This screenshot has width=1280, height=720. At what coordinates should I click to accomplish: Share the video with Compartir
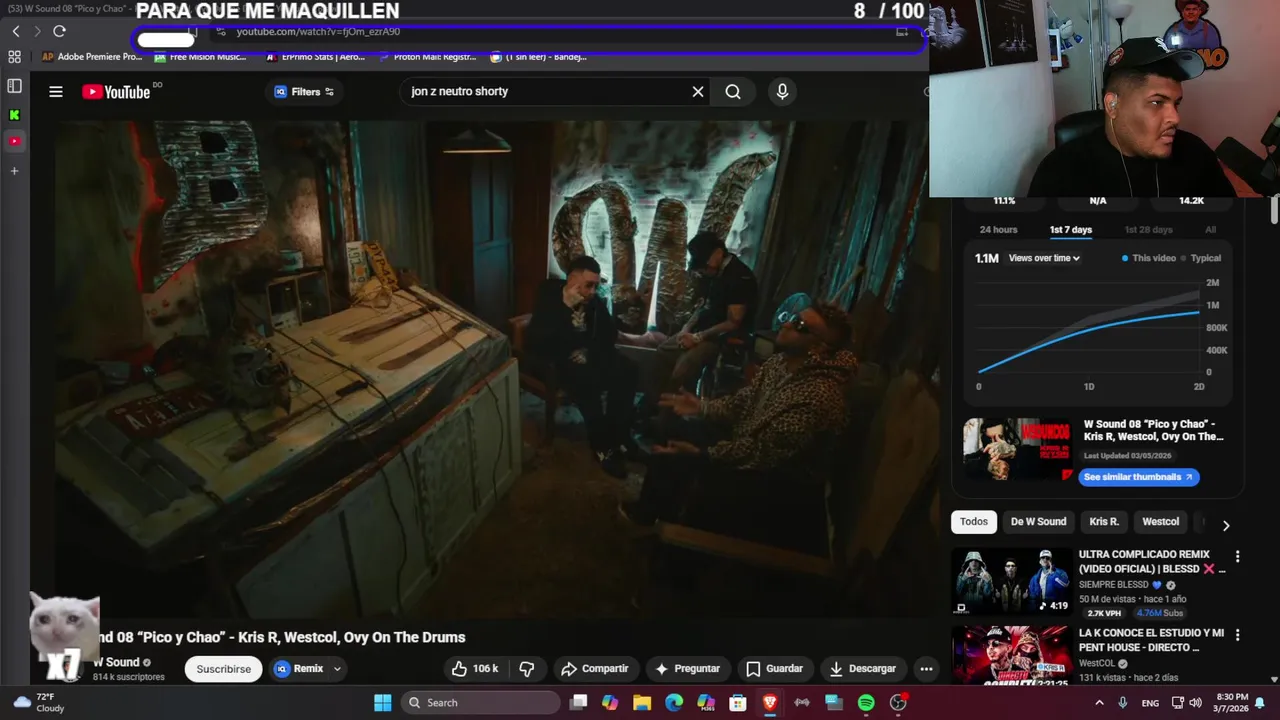[x=595, y=669]
